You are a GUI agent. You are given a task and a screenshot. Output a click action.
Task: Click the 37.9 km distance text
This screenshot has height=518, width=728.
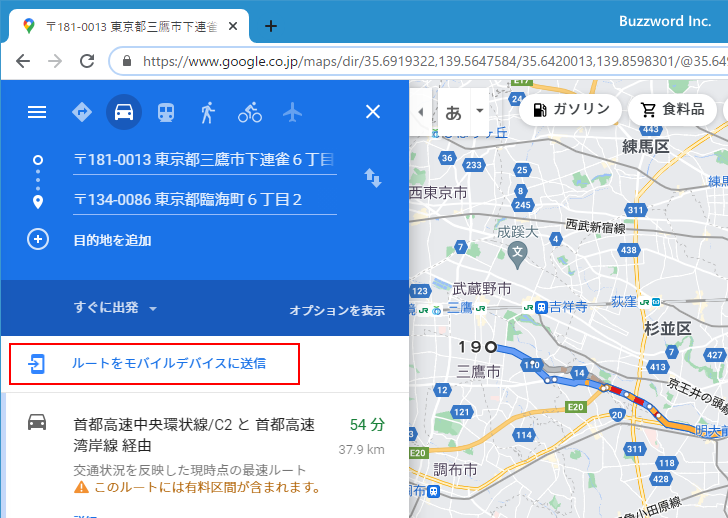click(361, 449)
